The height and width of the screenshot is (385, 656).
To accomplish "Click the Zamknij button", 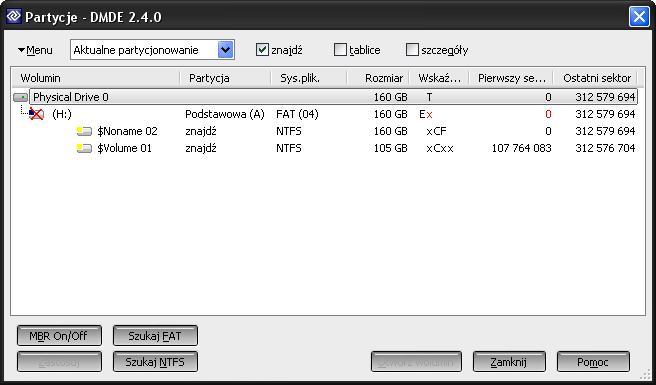I will pos(509,362).
